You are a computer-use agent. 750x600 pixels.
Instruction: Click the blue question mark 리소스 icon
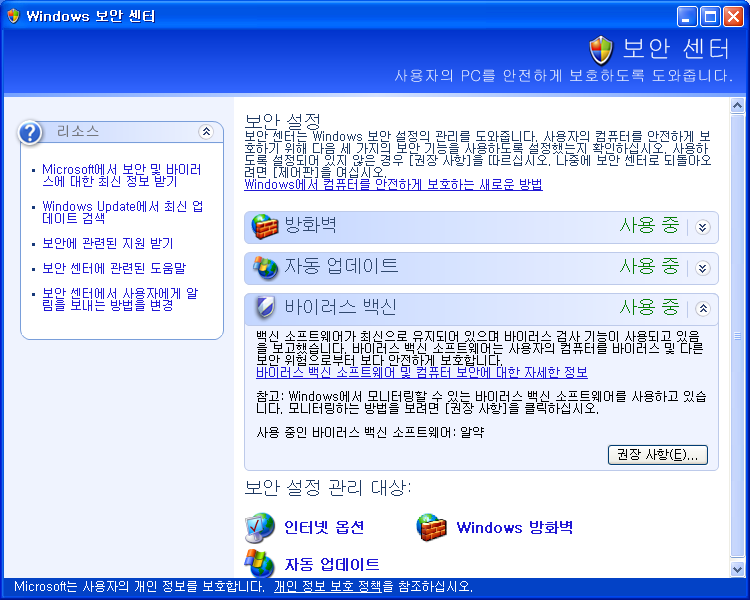click(30, 132)
